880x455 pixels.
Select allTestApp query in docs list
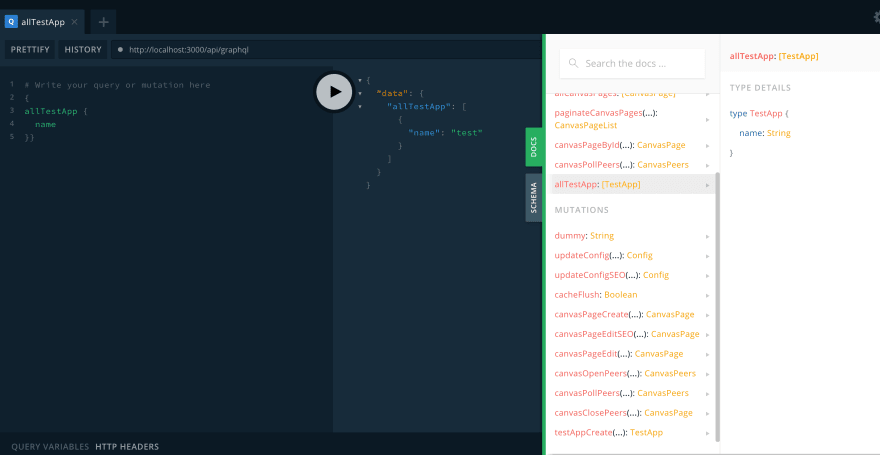point(632,185)
